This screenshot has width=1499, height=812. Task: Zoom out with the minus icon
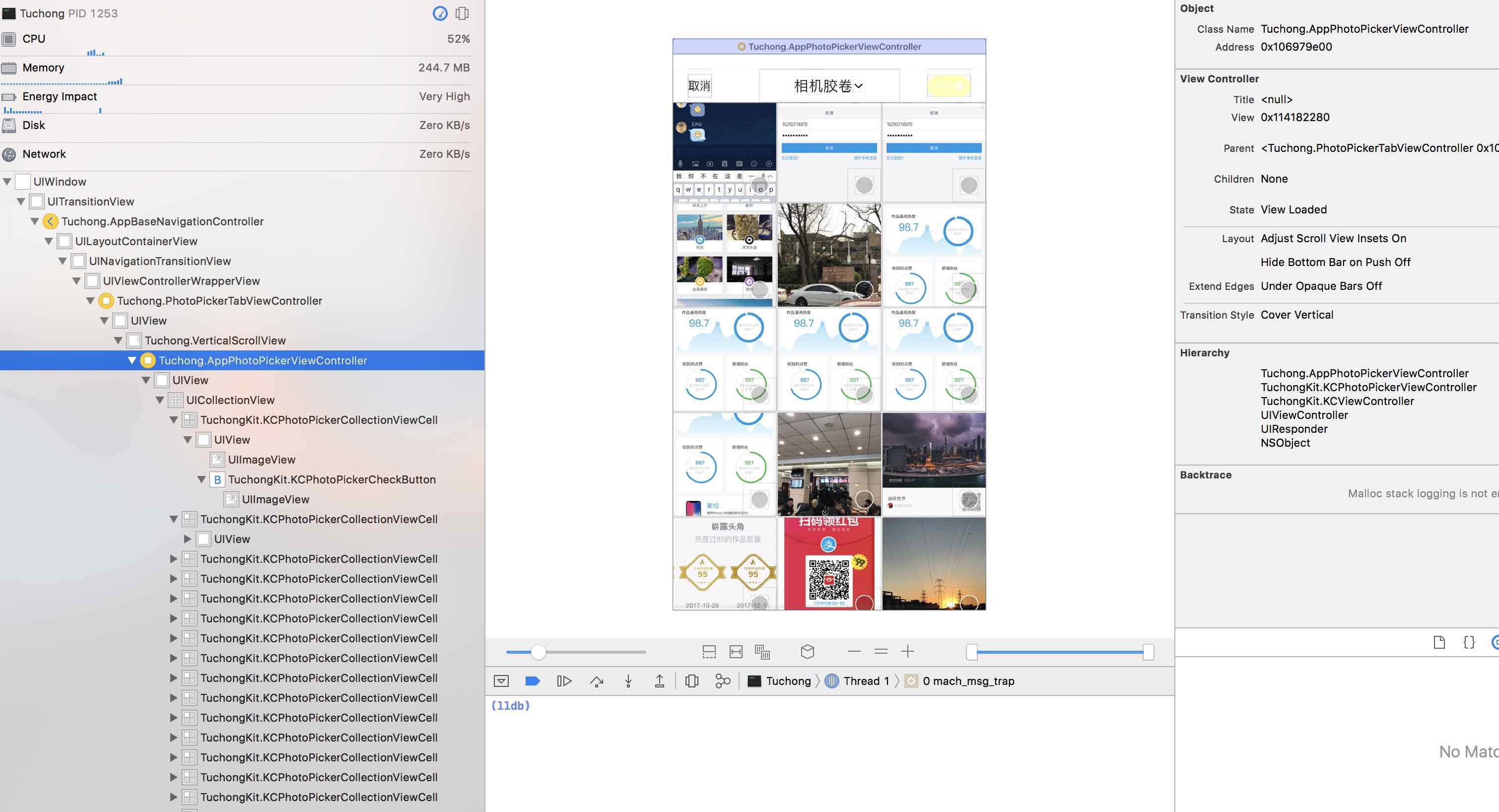[854, 651]
